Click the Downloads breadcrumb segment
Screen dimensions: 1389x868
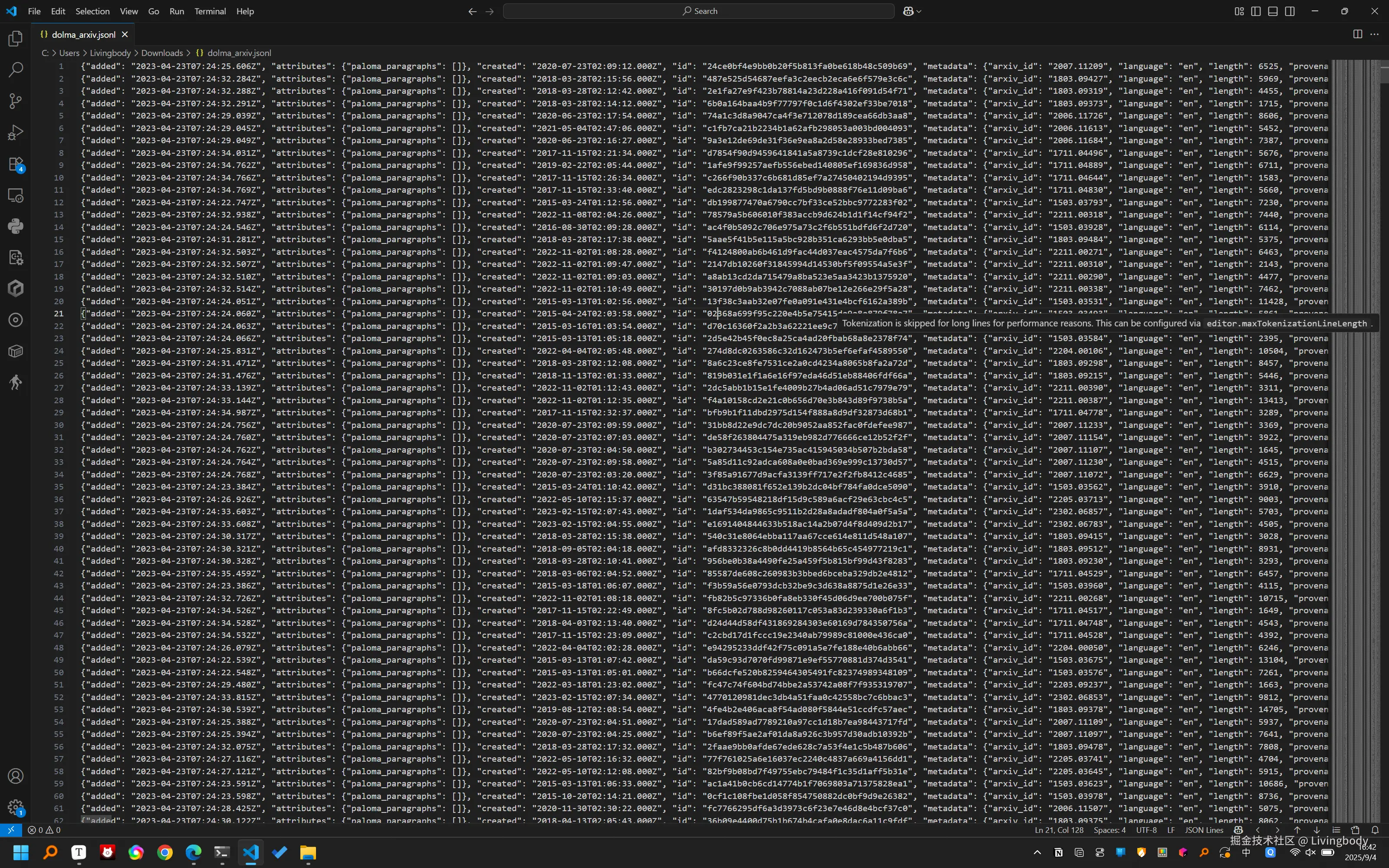click(x=162, y=53)
